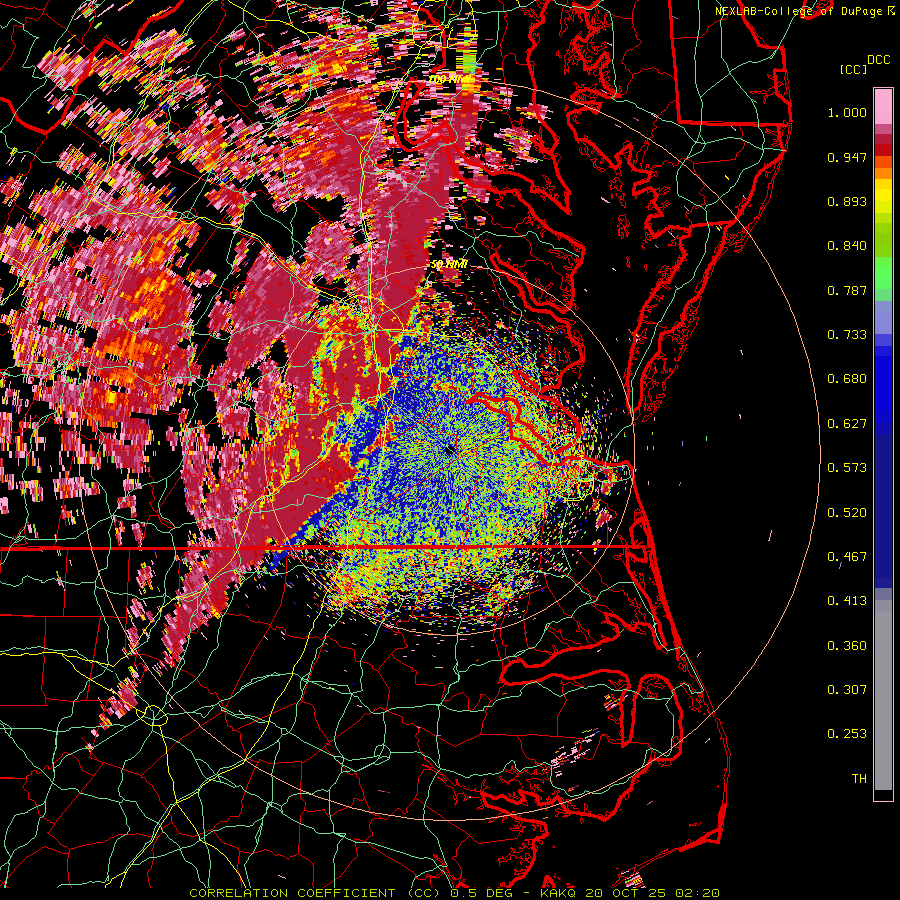Click the 1.000 scale value
Image resolution: width=900 pixels, height=900 pixels.
(847, 112)
